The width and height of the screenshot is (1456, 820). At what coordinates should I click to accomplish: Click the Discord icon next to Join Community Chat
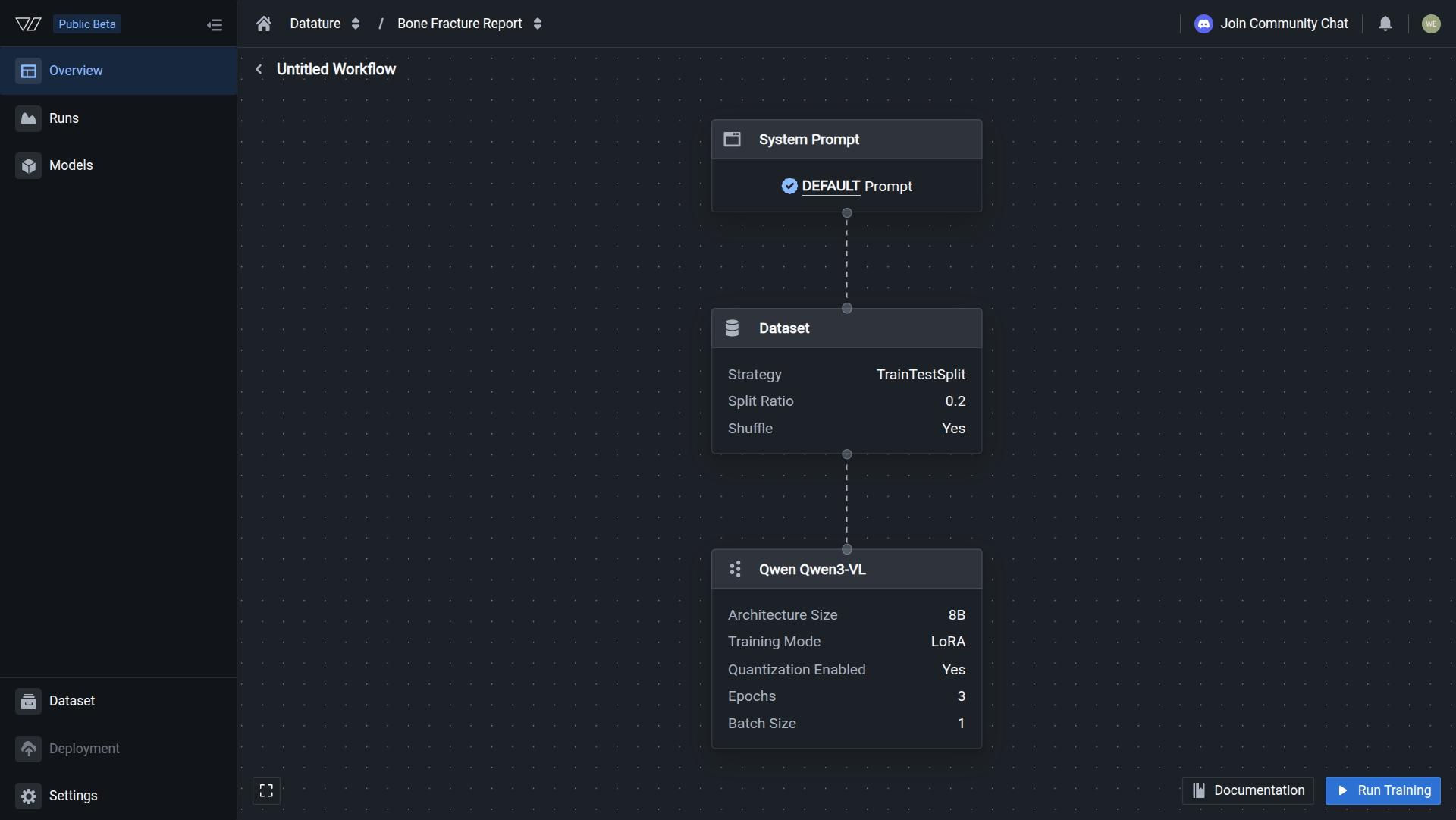coord(1204,24)
